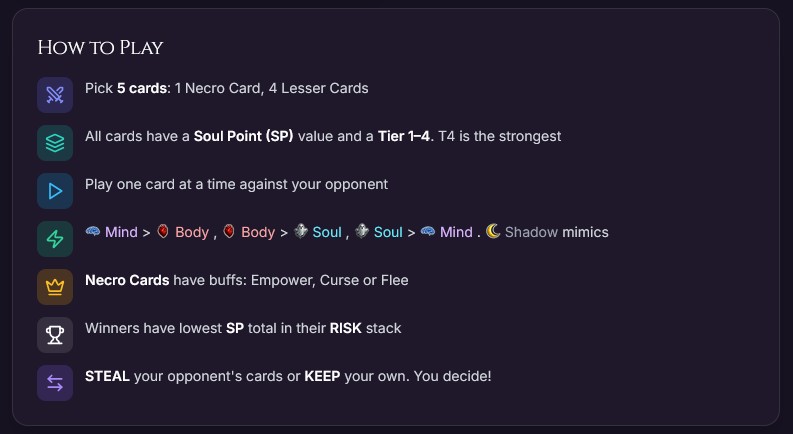This screenshot has width=793, height=434.
Task: Click the Shadow moon emoji
Action: [x=493, y=232]
